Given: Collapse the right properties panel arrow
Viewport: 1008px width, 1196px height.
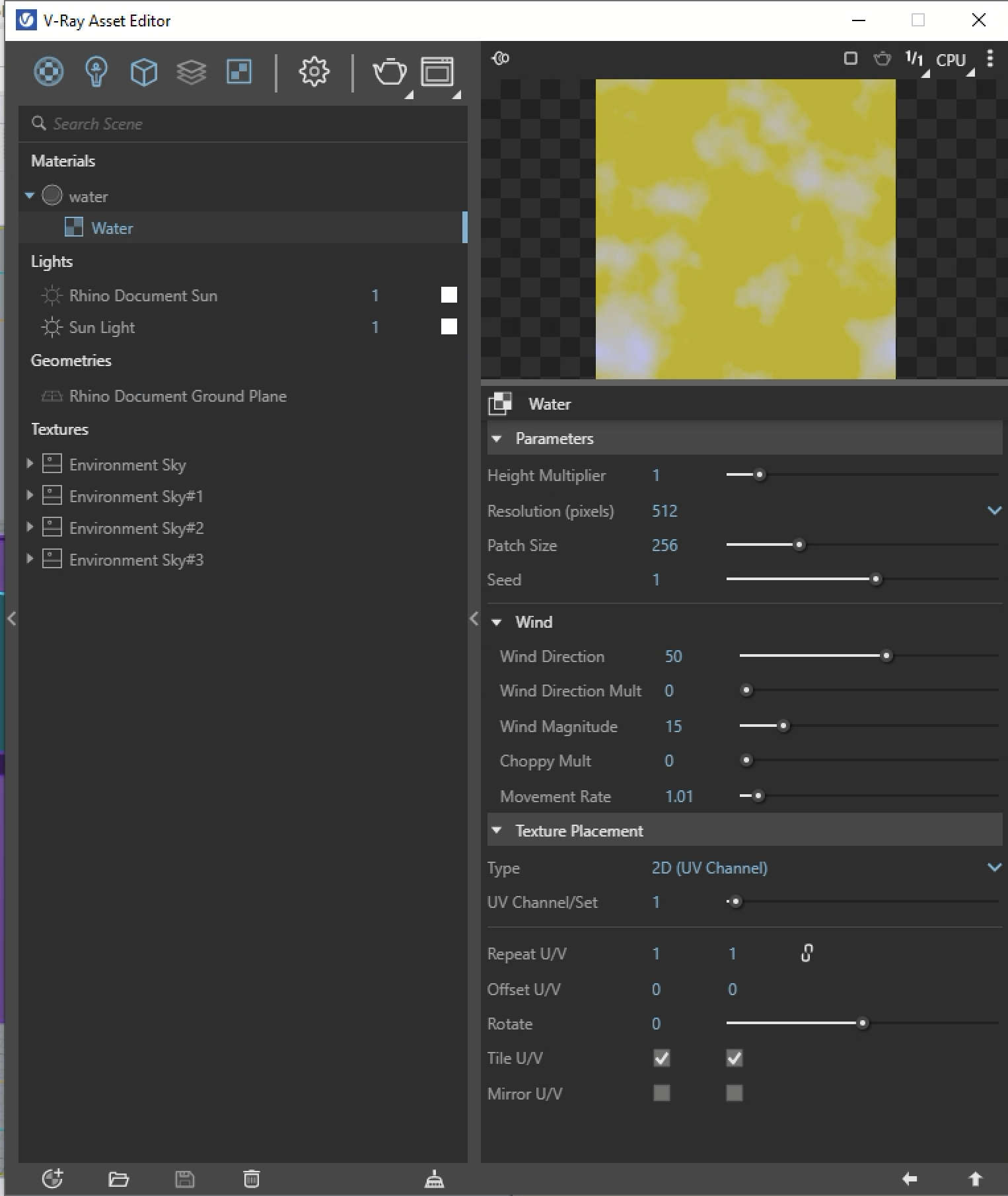Looking at the screenshot, I should click(474, 618).
